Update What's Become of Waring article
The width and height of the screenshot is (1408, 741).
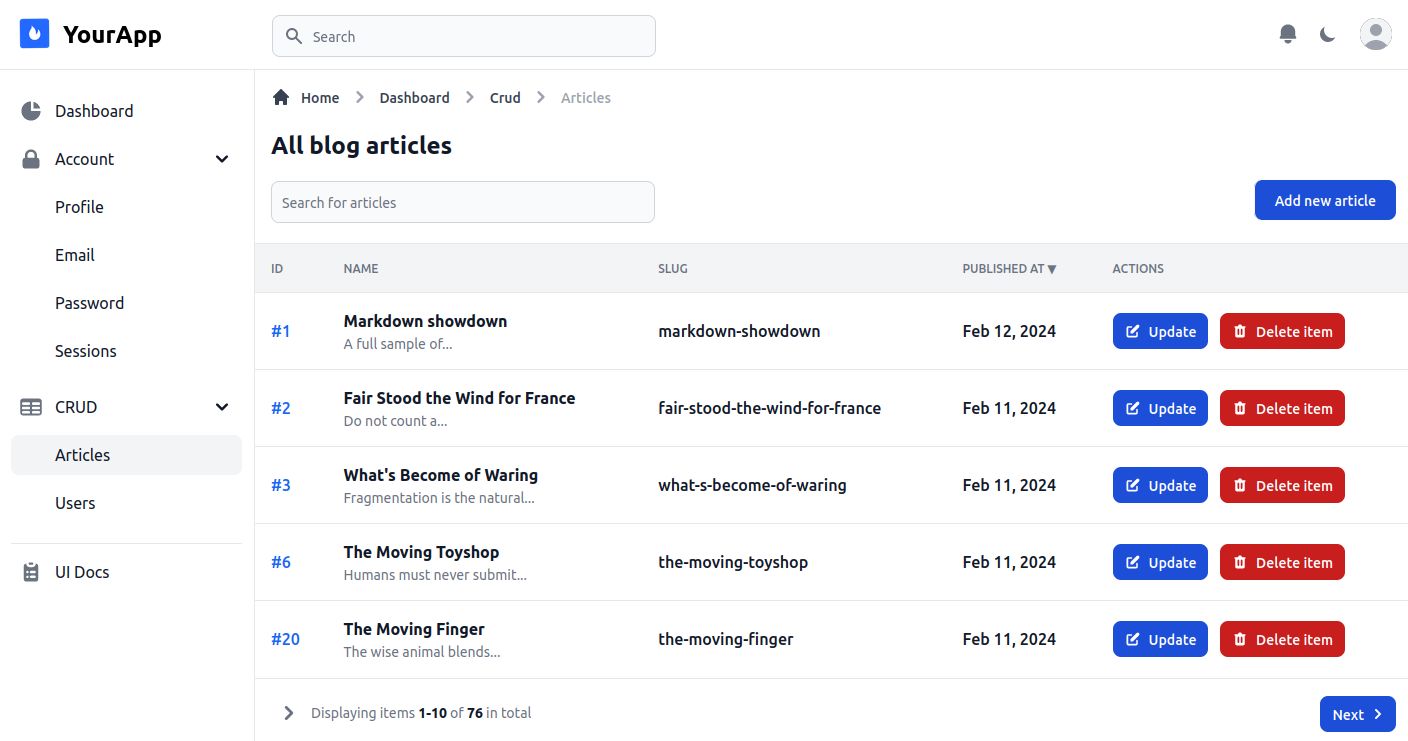pyautogui.click(x=1160, y=485)
